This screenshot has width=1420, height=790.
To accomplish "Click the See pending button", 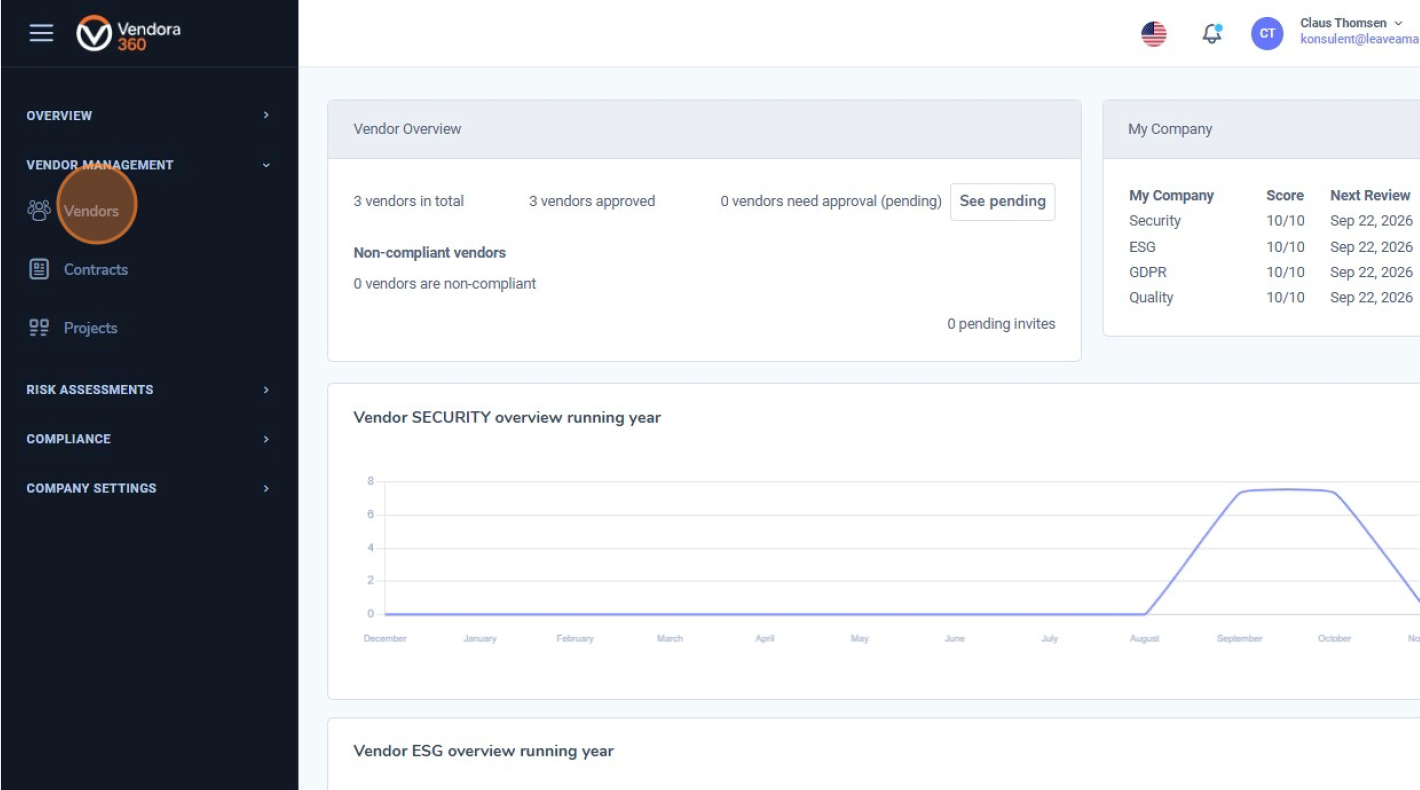I will pos(1002,201).
